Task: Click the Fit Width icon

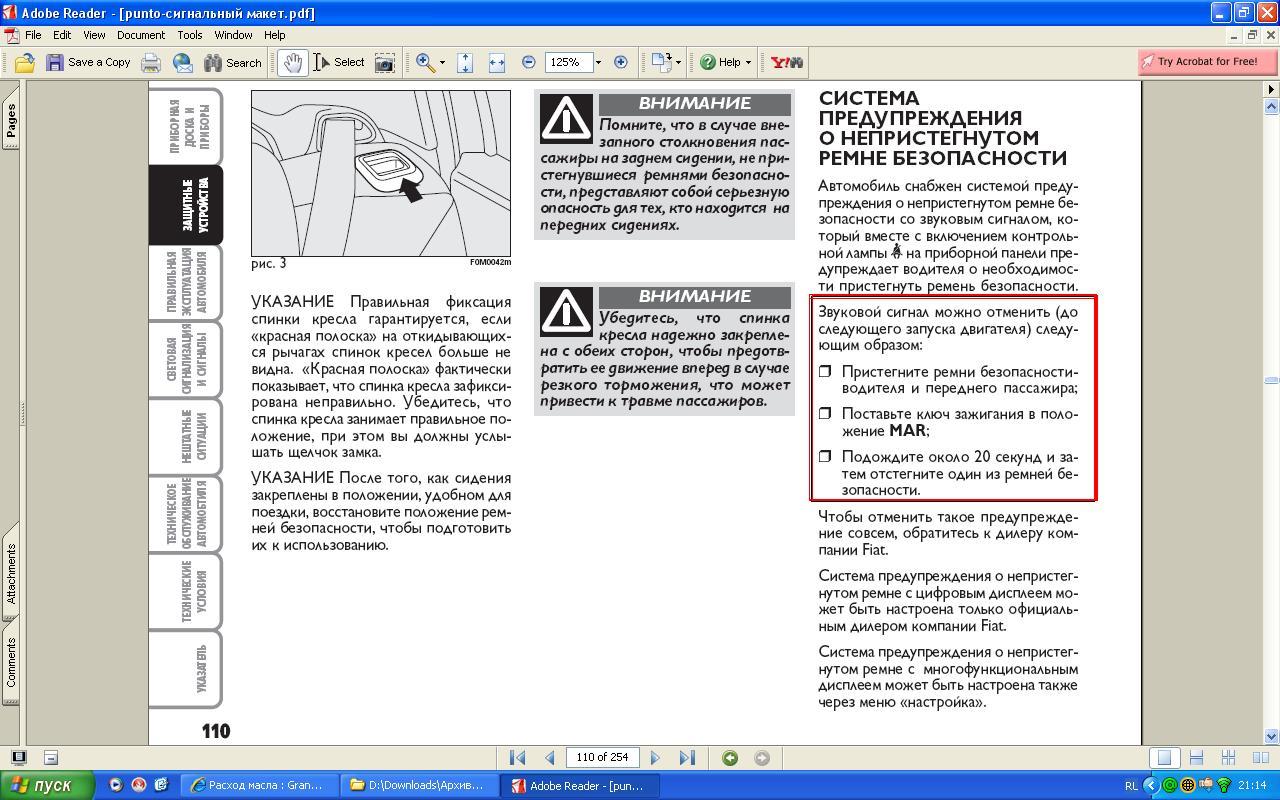Action: [496, 62]
